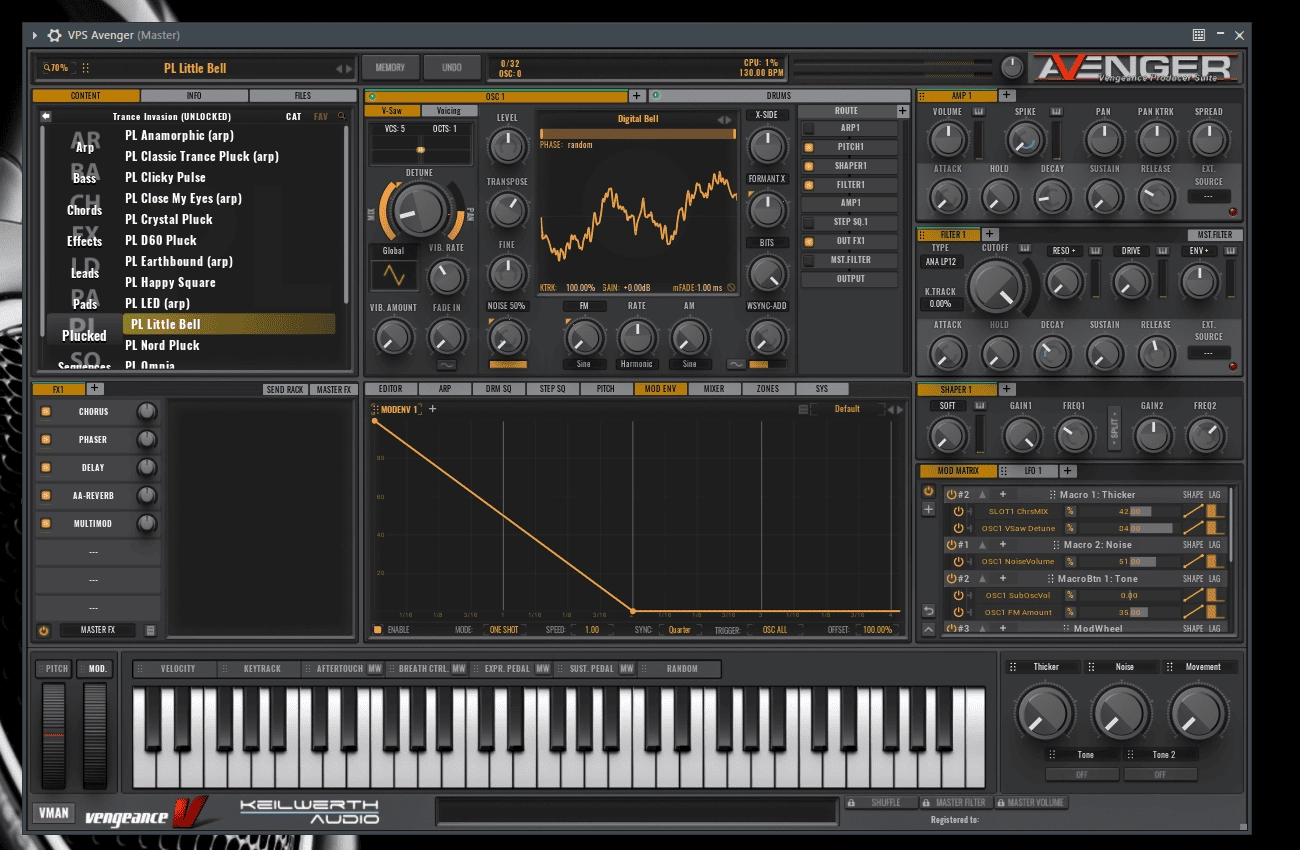Add a new MODENV tab
1300x850 pixels.
click(x=433, y=409)
